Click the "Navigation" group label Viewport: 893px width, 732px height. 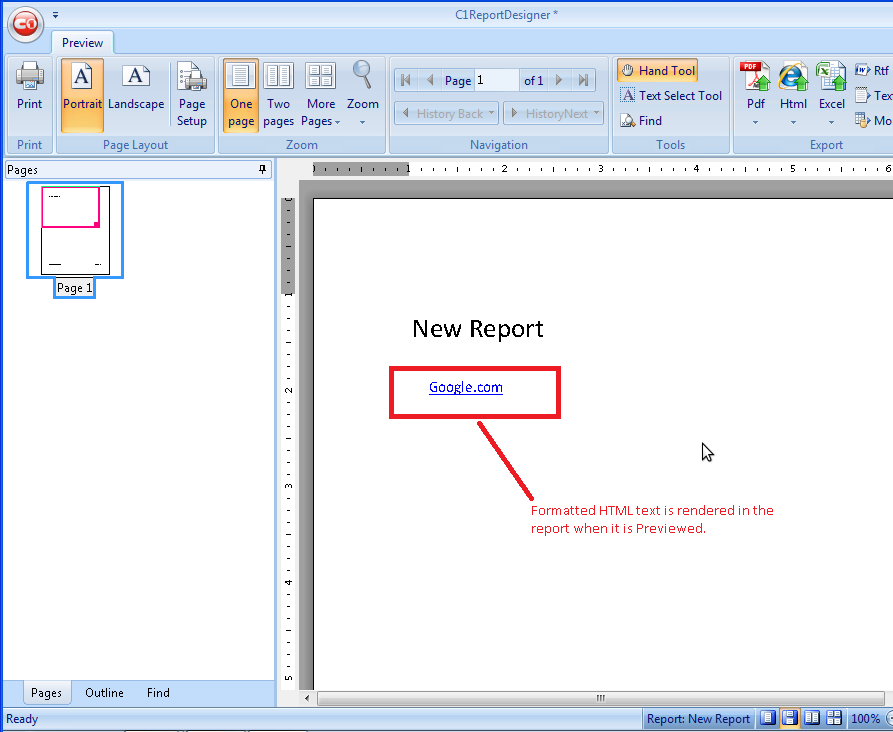[x=499, y=145]
